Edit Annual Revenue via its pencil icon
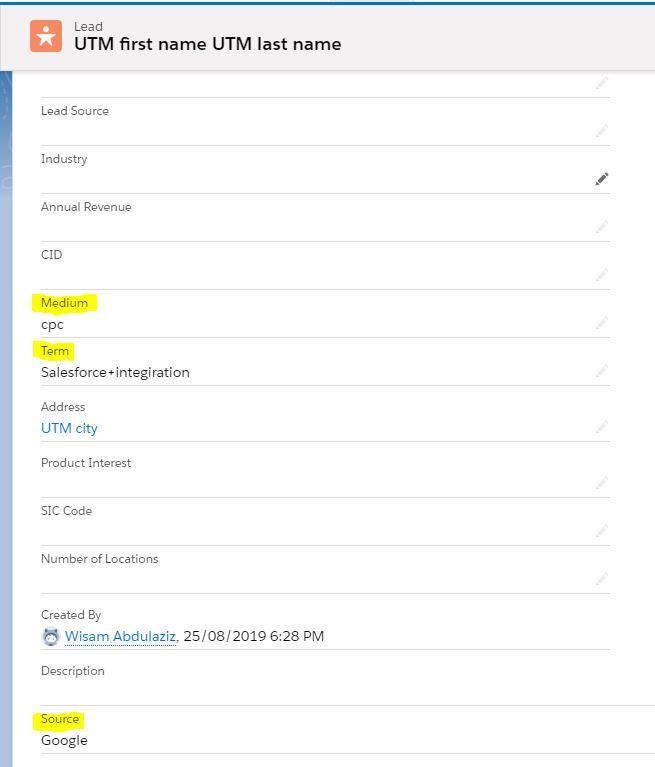 602,226
